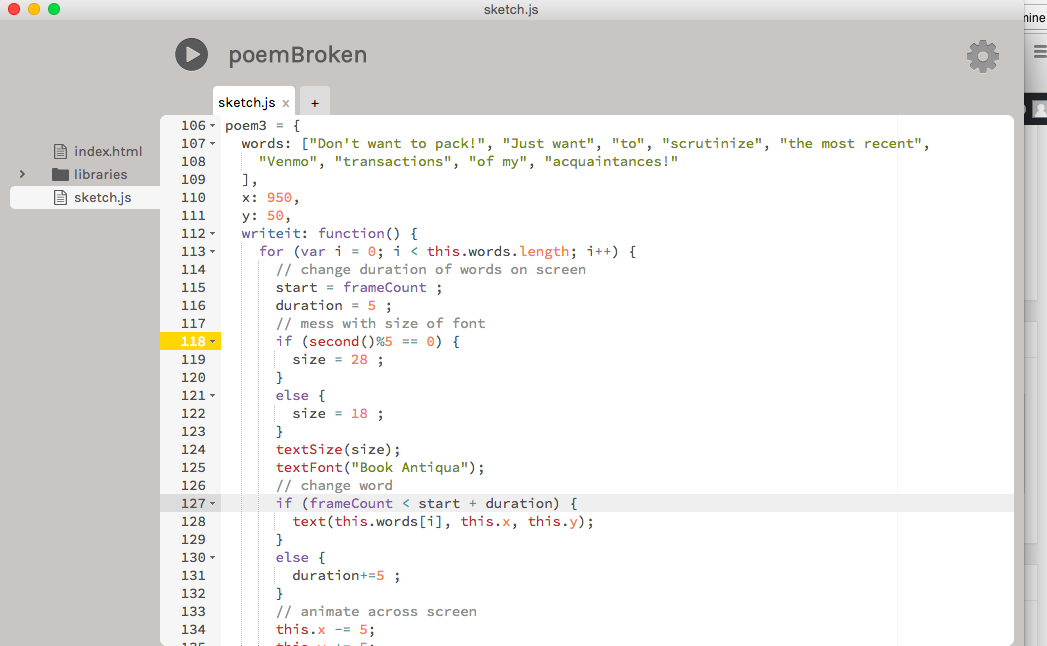Add a new tab with plus button
The width and height of the screenshot is (1047, 646).
[x=314, y=102]
